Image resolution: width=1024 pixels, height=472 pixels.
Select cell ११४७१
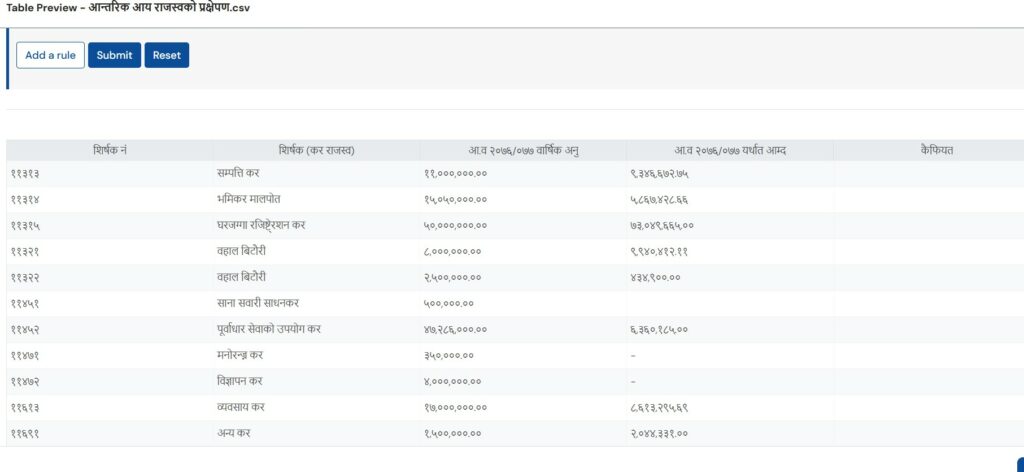(x=110, y=356)
